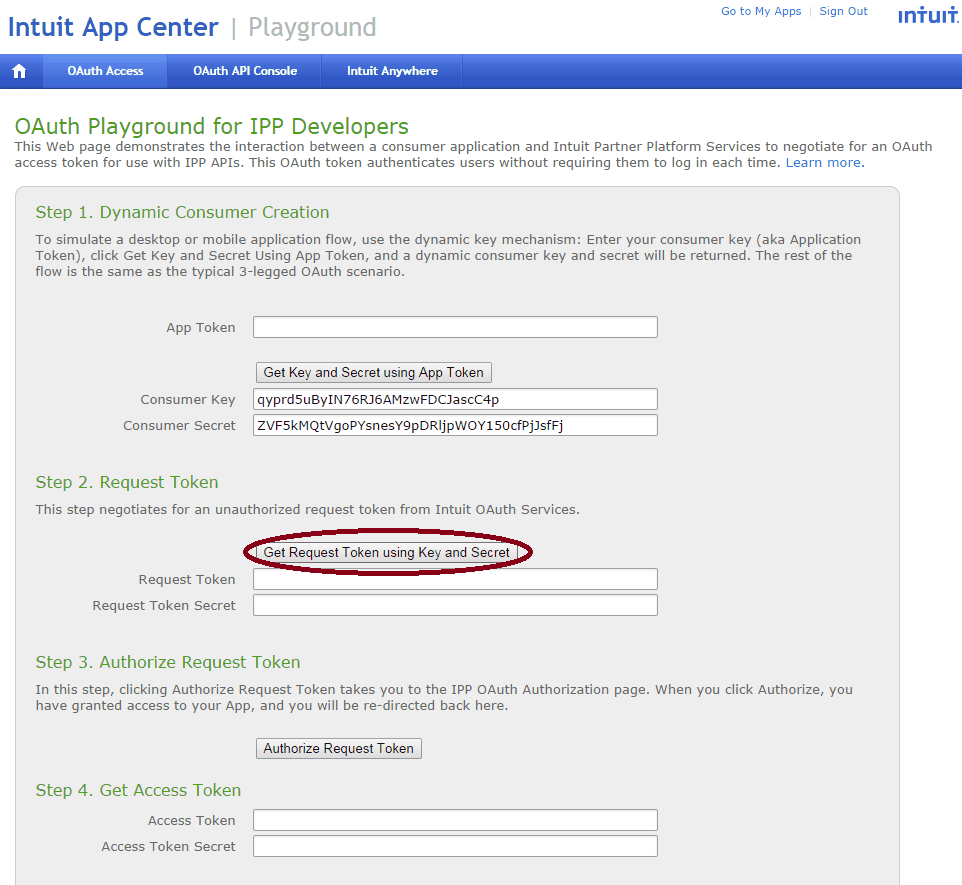Switch to the OAuth API Console tab
The image size is (962, 885).
tap(245, 71)
